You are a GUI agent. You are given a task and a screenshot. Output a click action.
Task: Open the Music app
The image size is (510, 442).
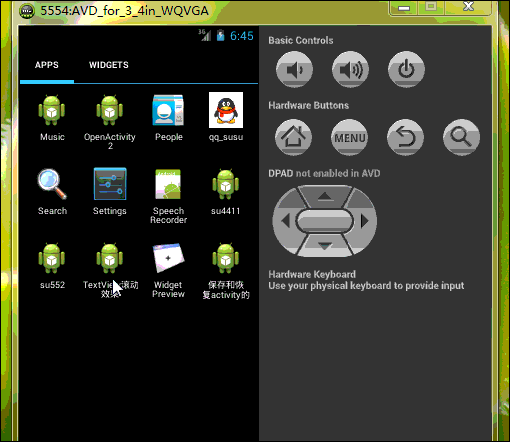point(52,118)
